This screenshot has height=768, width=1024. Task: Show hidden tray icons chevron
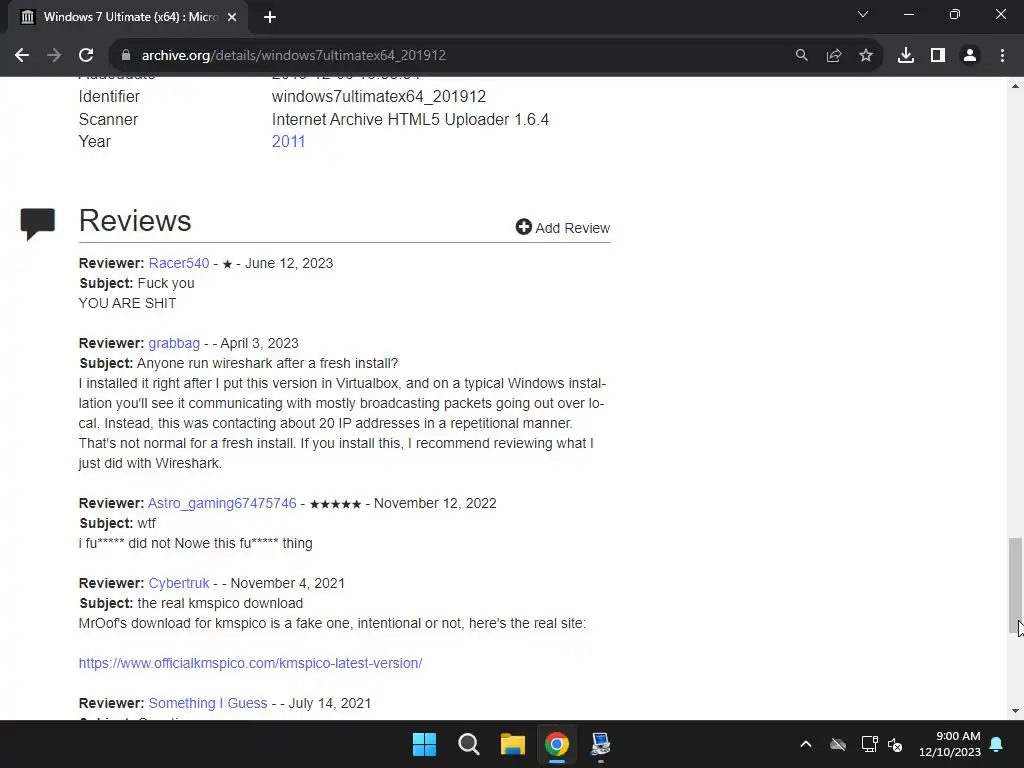(x=806, y=744)
